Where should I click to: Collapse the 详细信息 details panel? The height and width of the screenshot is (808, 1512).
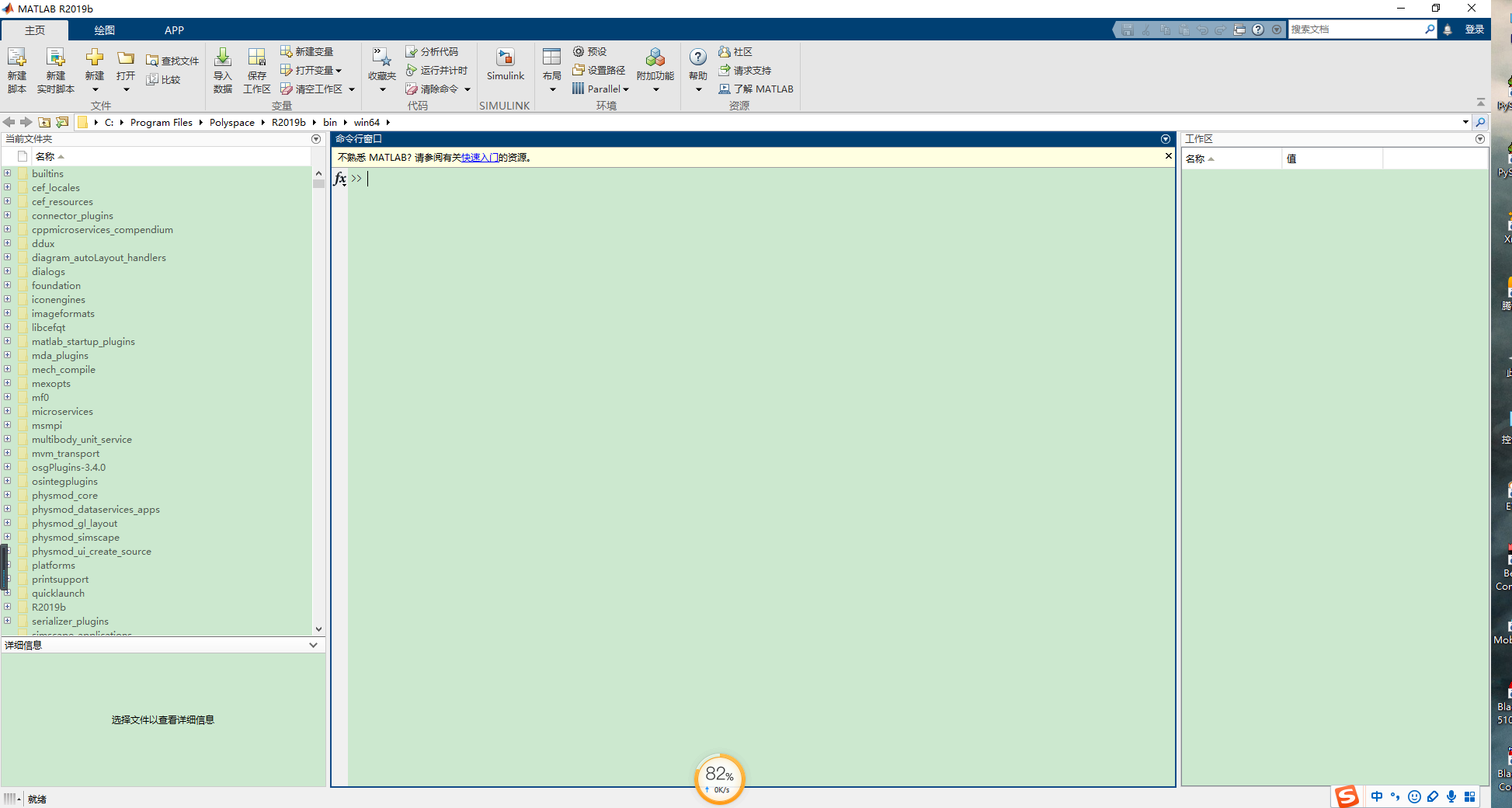coord(313,645)
